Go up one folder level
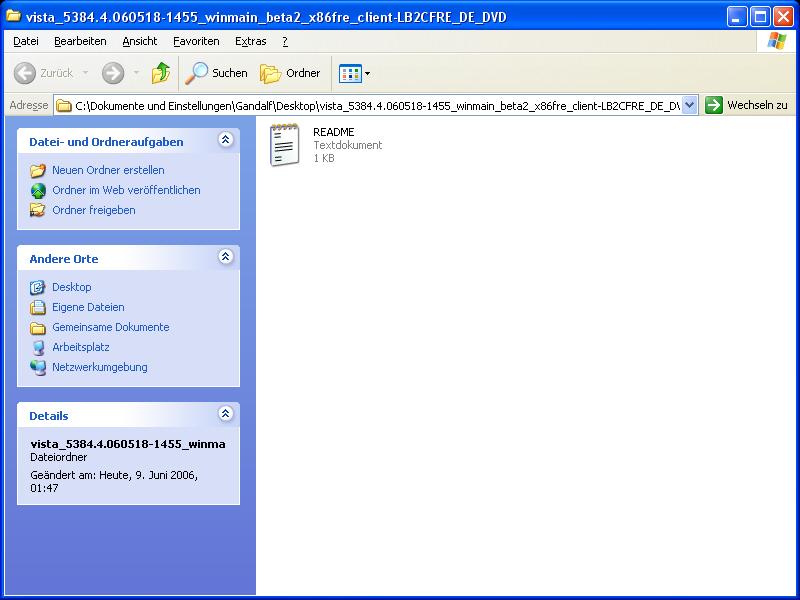Viewport: 800px width, 600px height. 161,73
